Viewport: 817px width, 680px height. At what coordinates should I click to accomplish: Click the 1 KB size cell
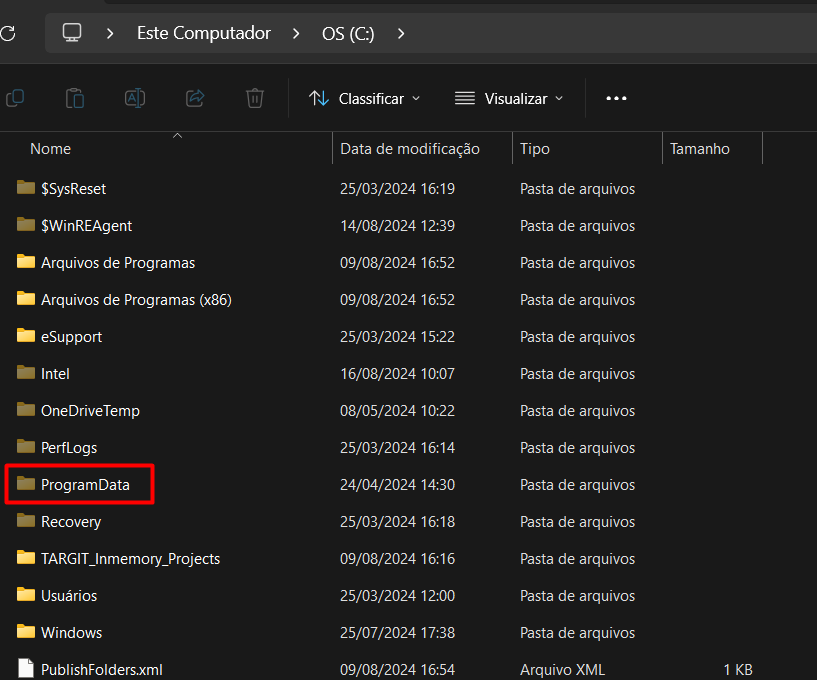click(x=738, y=670)
